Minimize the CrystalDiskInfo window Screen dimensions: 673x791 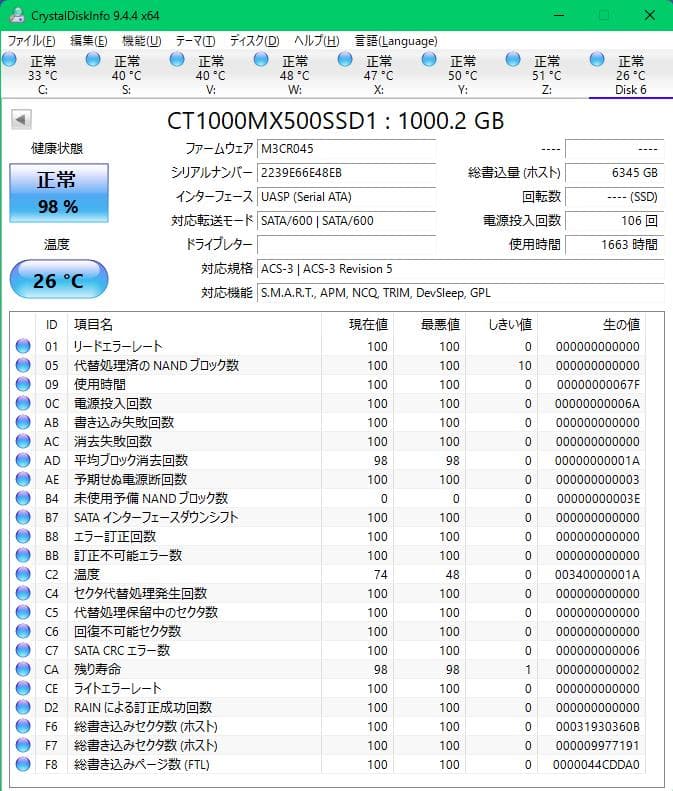tap(559, 15)
